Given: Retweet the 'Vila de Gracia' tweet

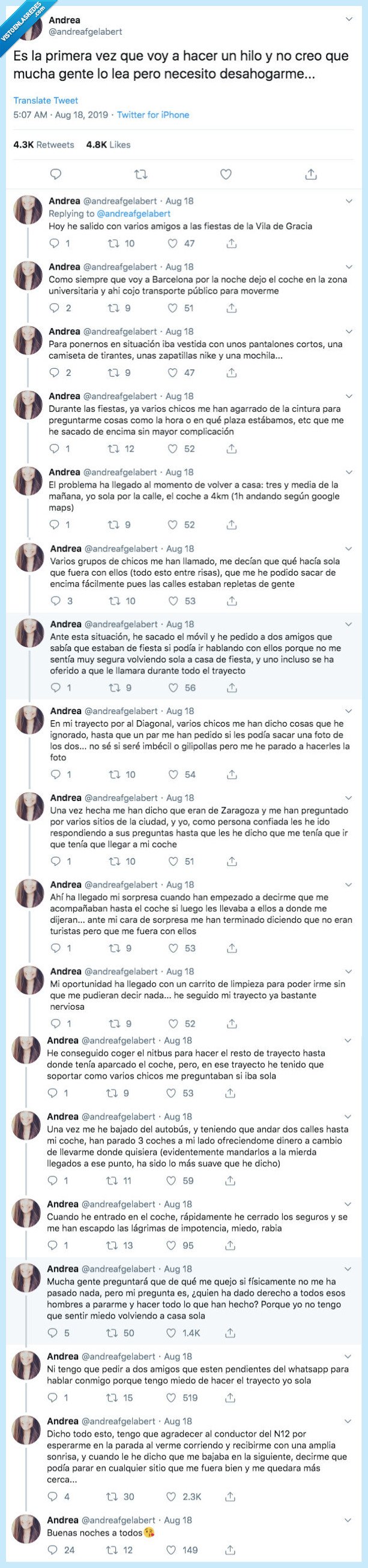Looking at the screenshot, I should (114, 243).
